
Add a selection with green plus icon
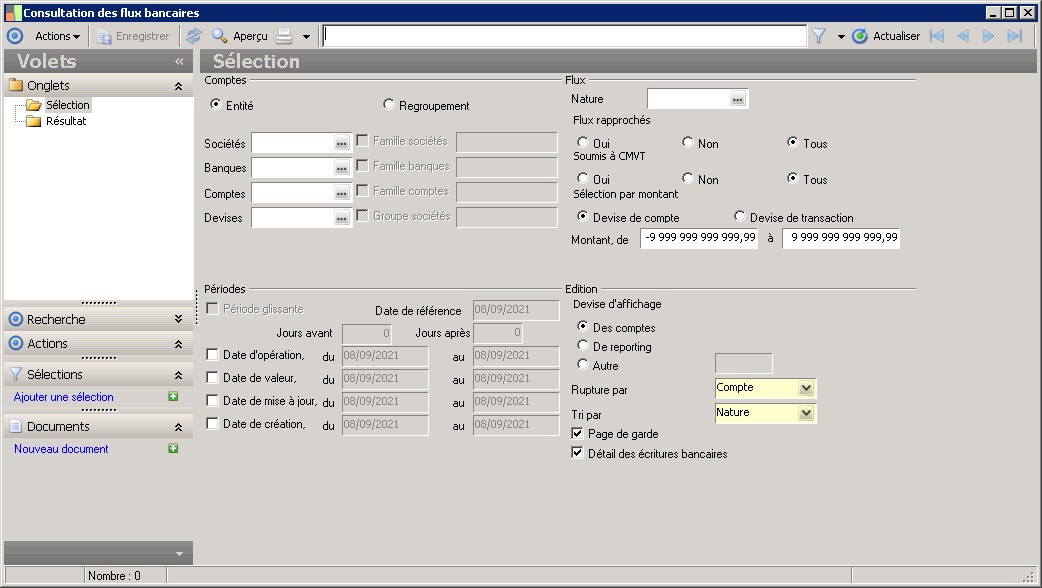click(x=173, y=397)
